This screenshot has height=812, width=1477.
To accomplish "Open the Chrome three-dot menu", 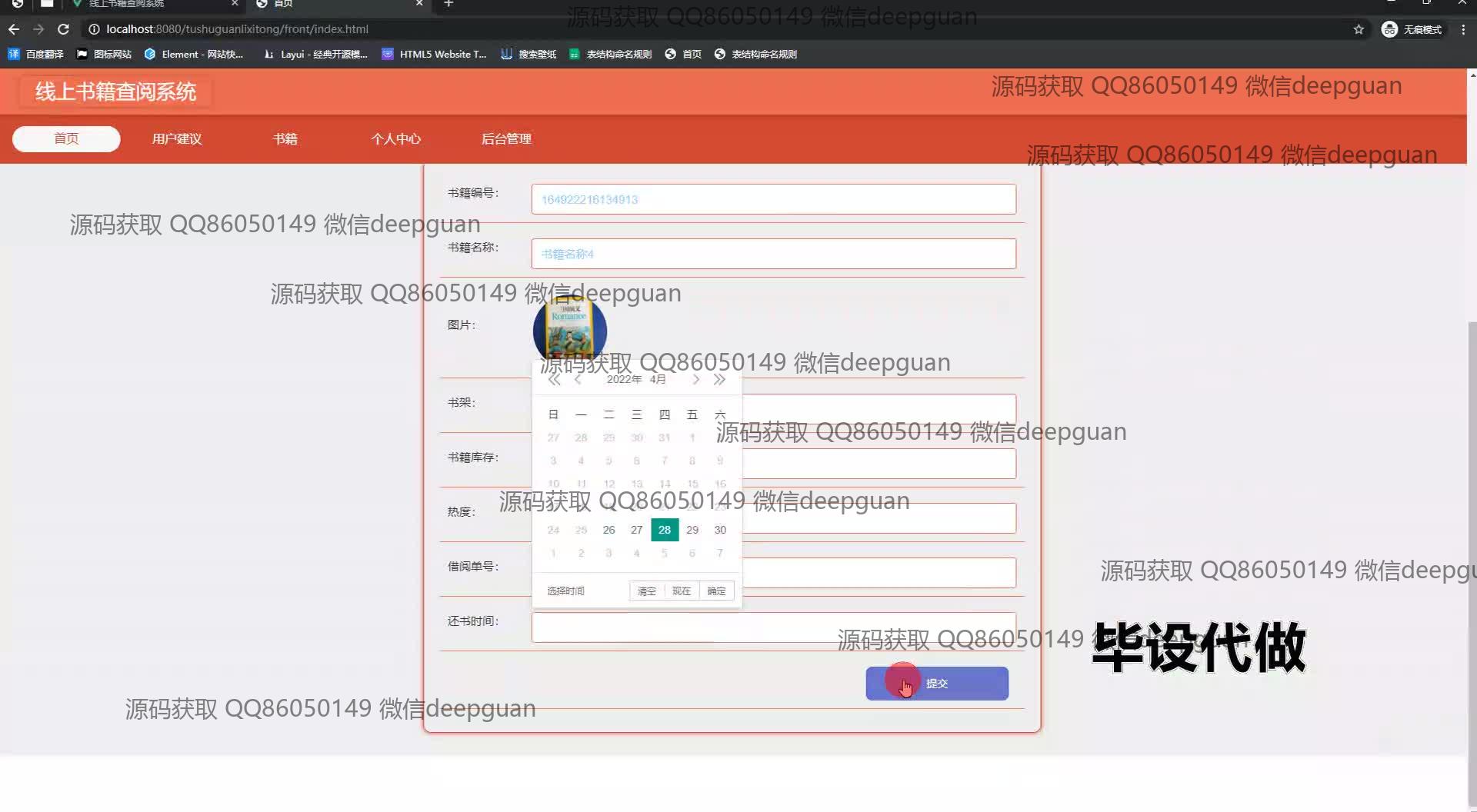I will 1462,29.
